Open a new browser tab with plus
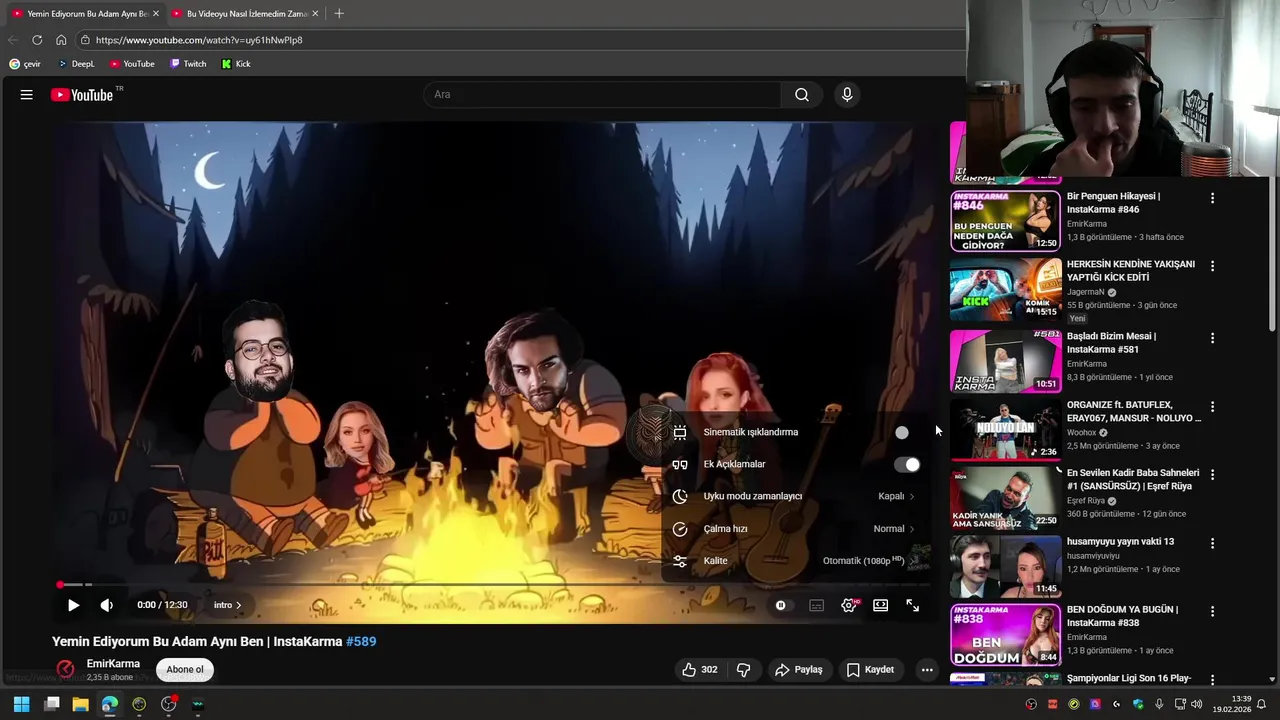This screenshot has height=720, width=1280. tap(339, 14)
